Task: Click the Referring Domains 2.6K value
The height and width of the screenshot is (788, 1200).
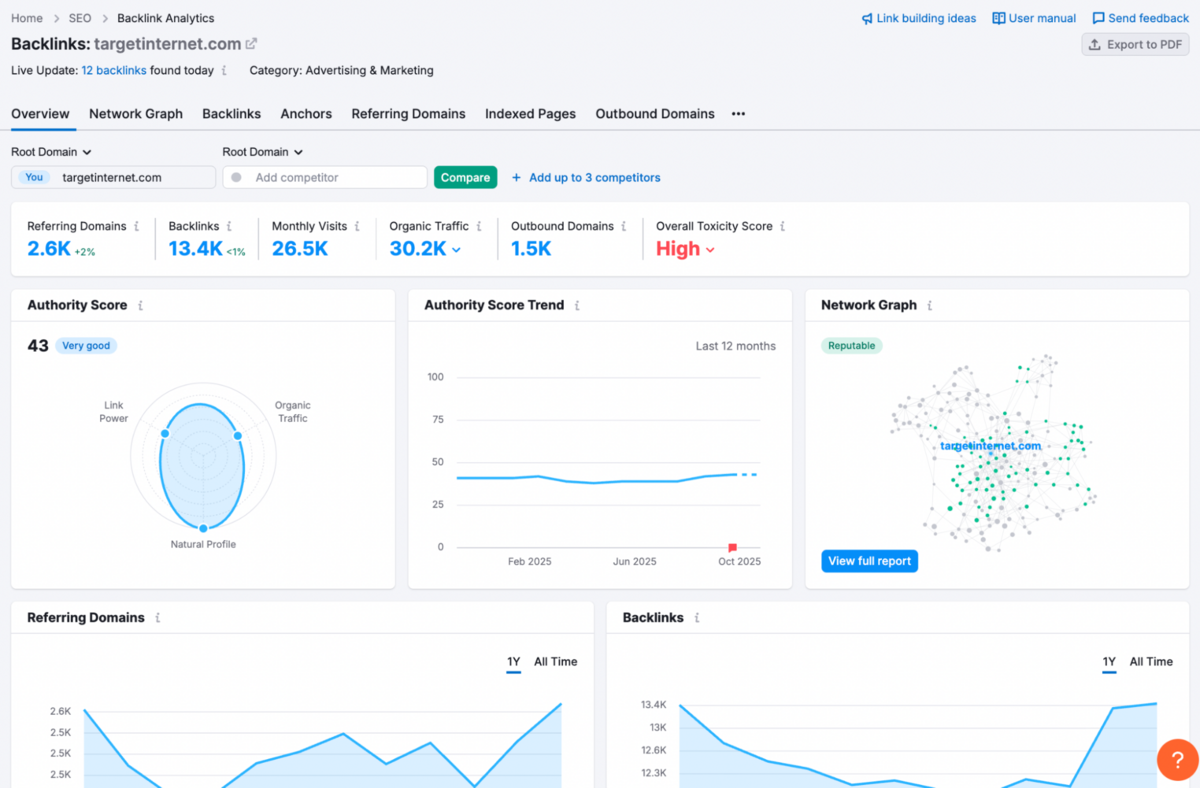Action: coord(49,249)
